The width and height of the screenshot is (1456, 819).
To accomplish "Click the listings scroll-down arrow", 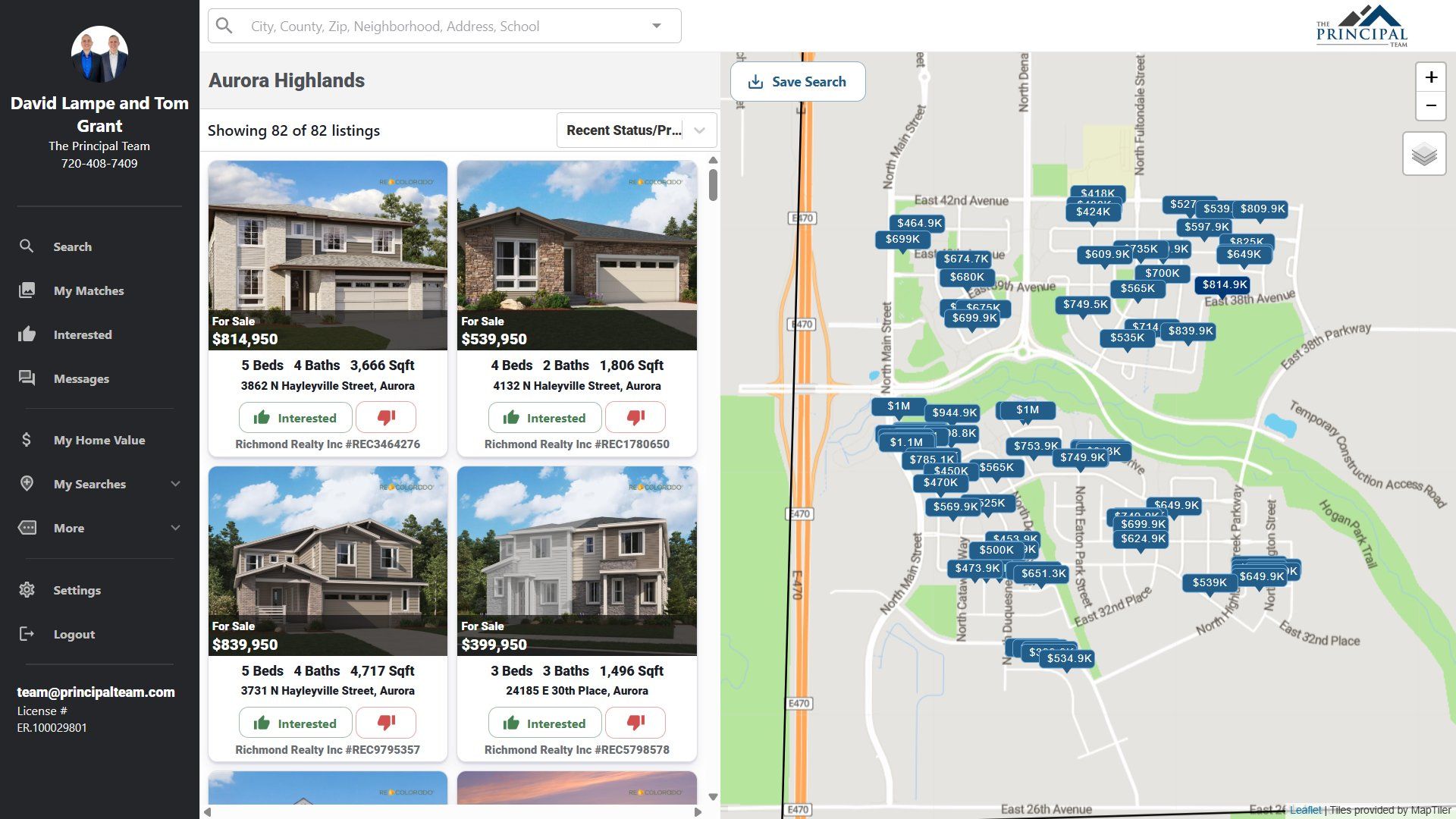I will pyautogui.click(x=713, y=796).
